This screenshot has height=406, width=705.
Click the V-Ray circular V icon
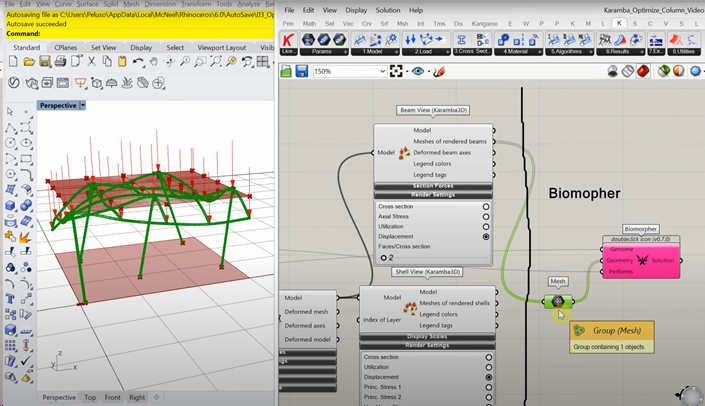pyautogui.click(x=14, y=83)
